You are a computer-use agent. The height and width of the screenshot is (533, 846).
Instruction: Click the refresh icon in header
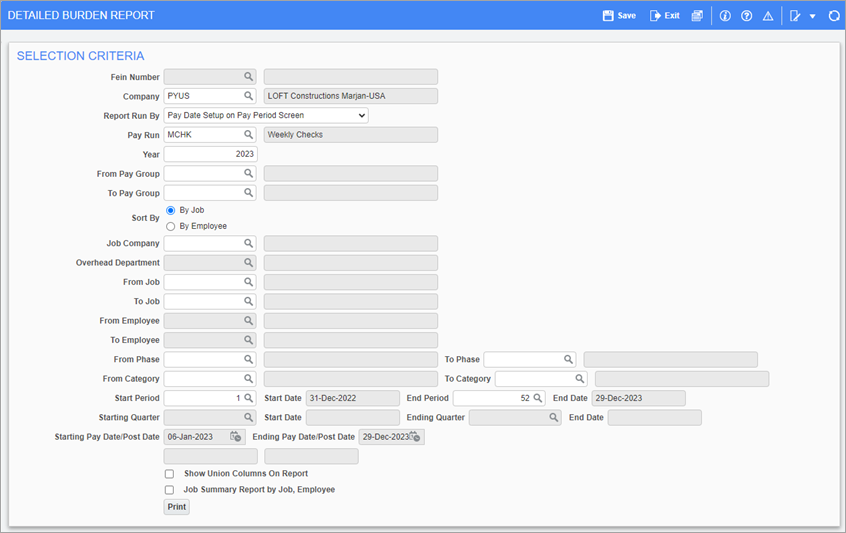click(834, 16)
